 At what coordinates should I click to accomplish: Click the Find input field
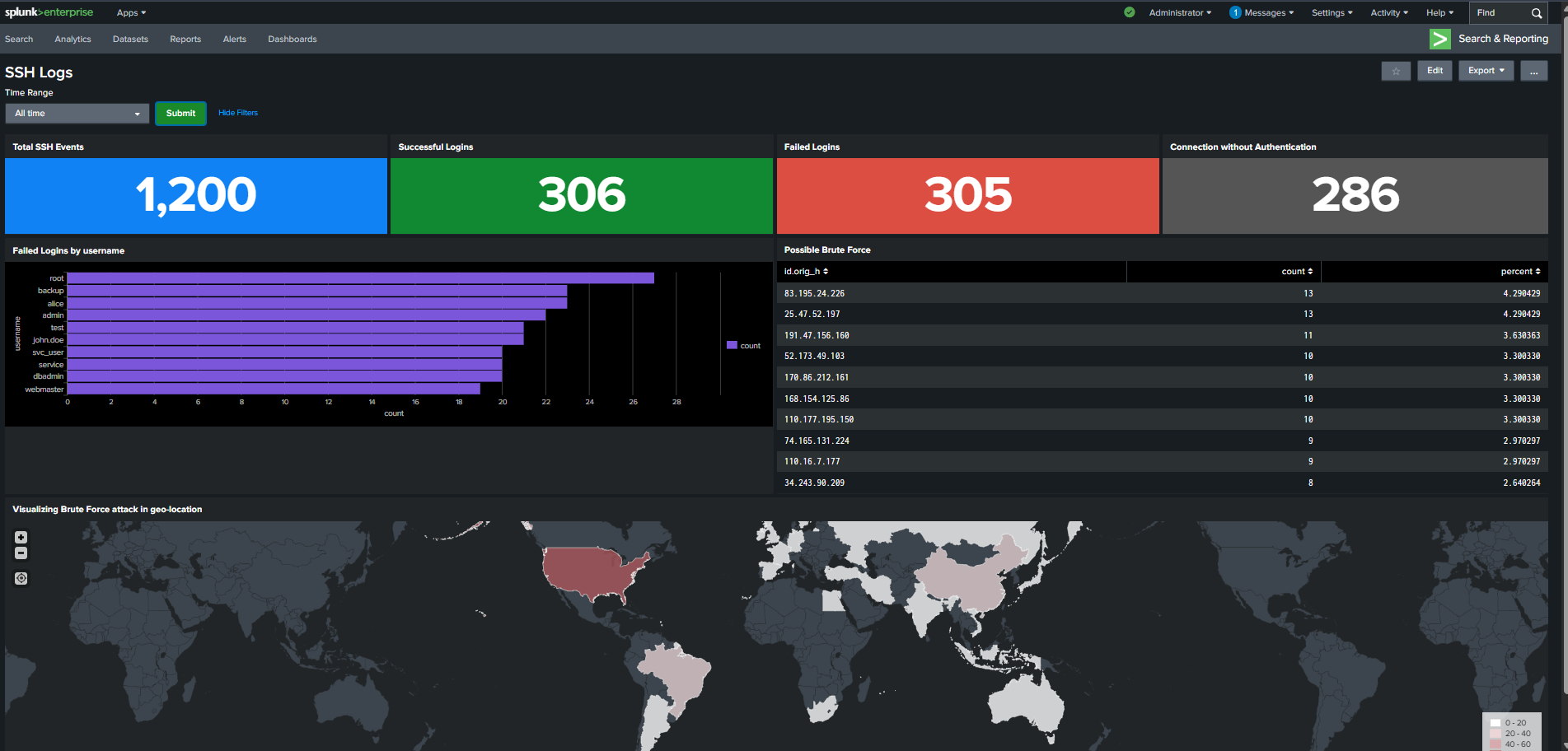pos(1498,13)
